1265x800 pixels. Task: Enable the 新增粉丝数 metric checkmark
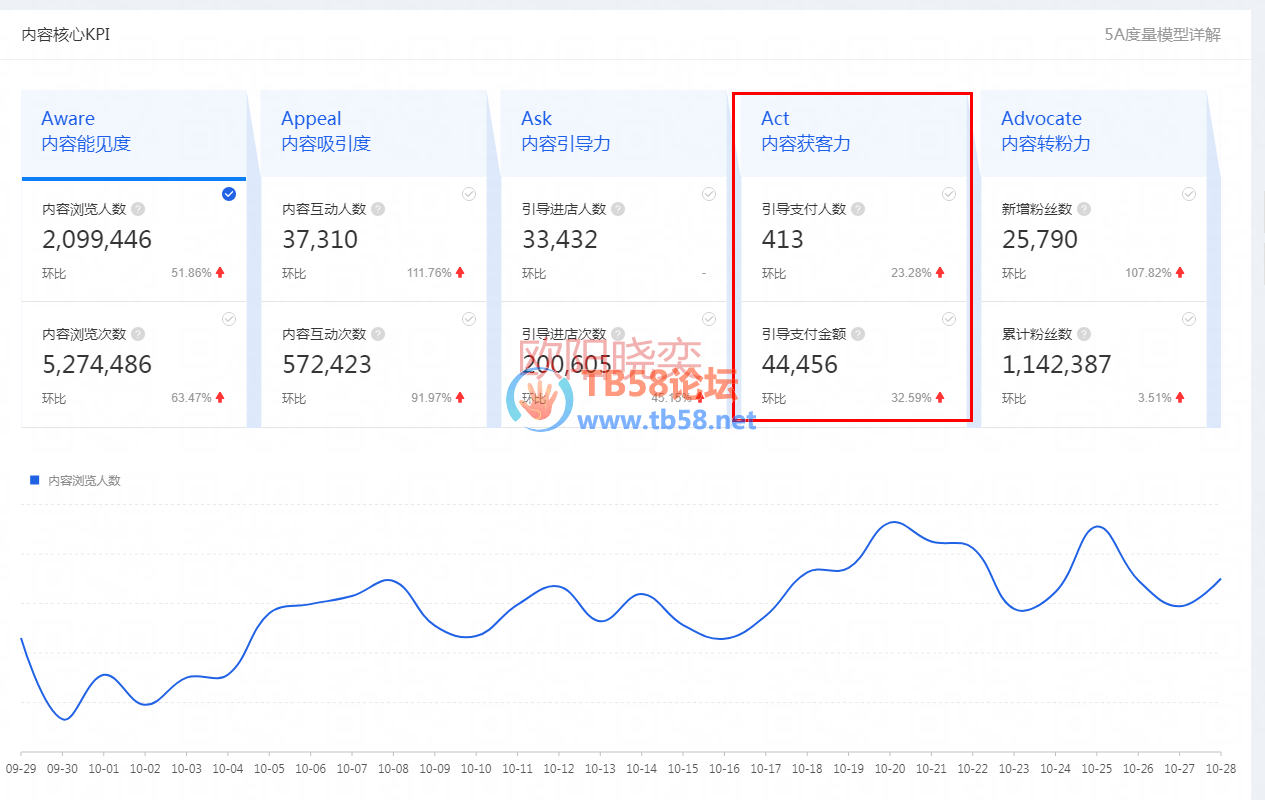(x=1189, y=194)
